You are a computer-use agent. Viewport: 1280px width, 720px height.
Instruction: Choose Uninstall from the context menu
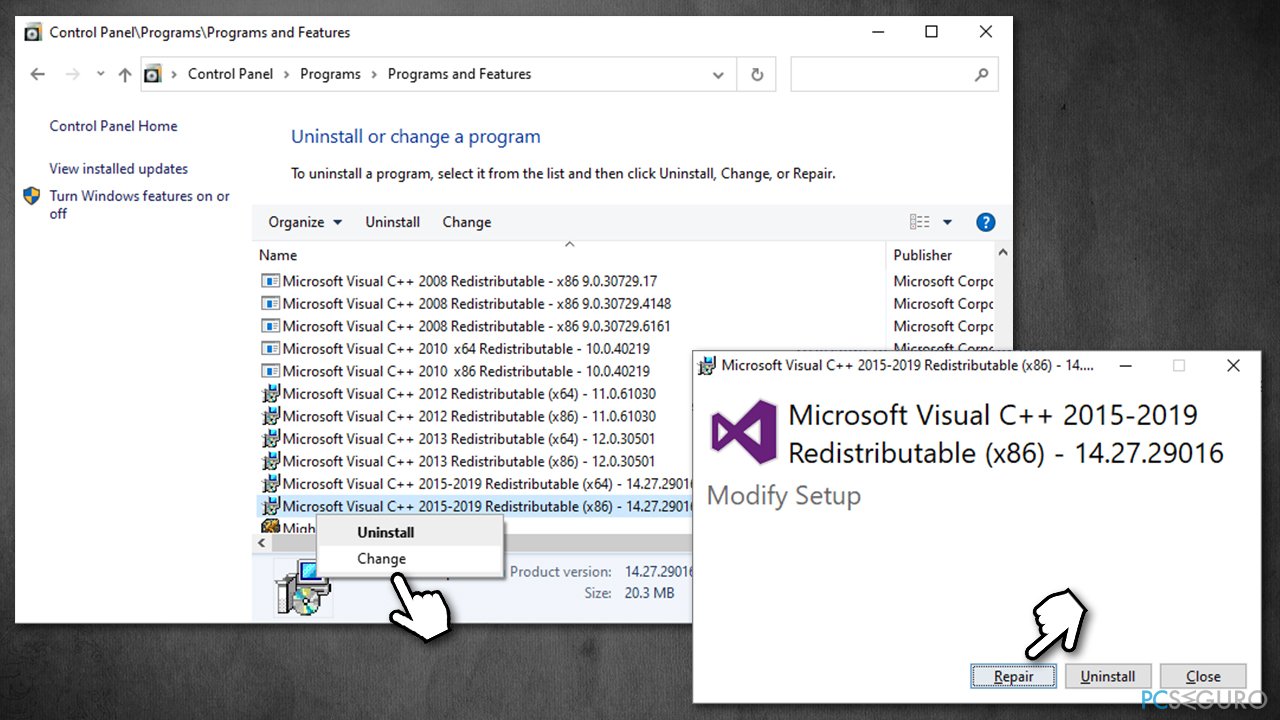385,532
